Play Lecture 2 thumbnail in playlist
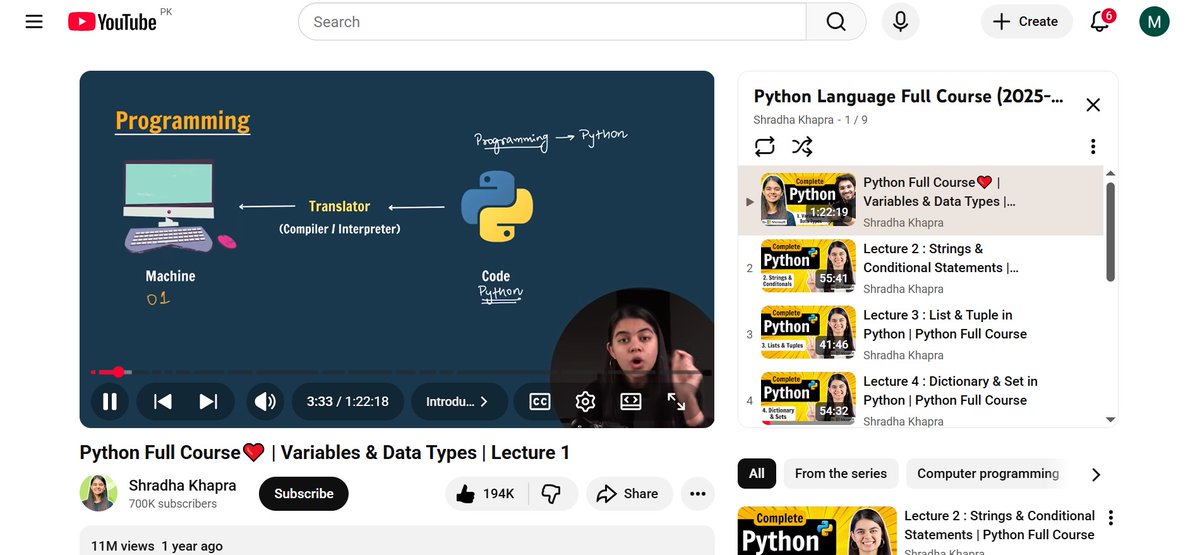Viewport: 1200px width, 555px height. coord(808,266)
